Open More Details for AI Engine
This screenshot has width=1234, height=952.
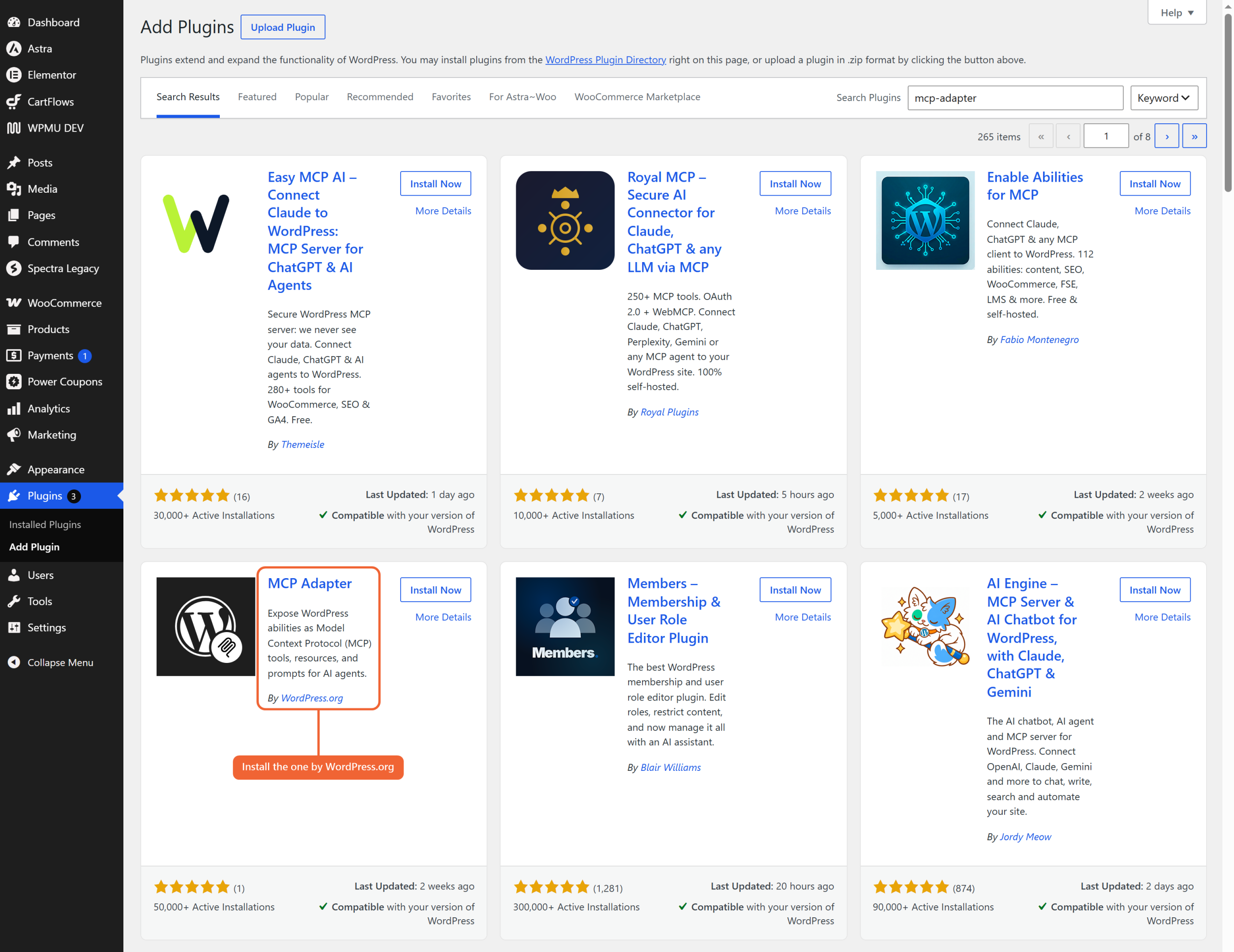click(x=1162, y=617)
